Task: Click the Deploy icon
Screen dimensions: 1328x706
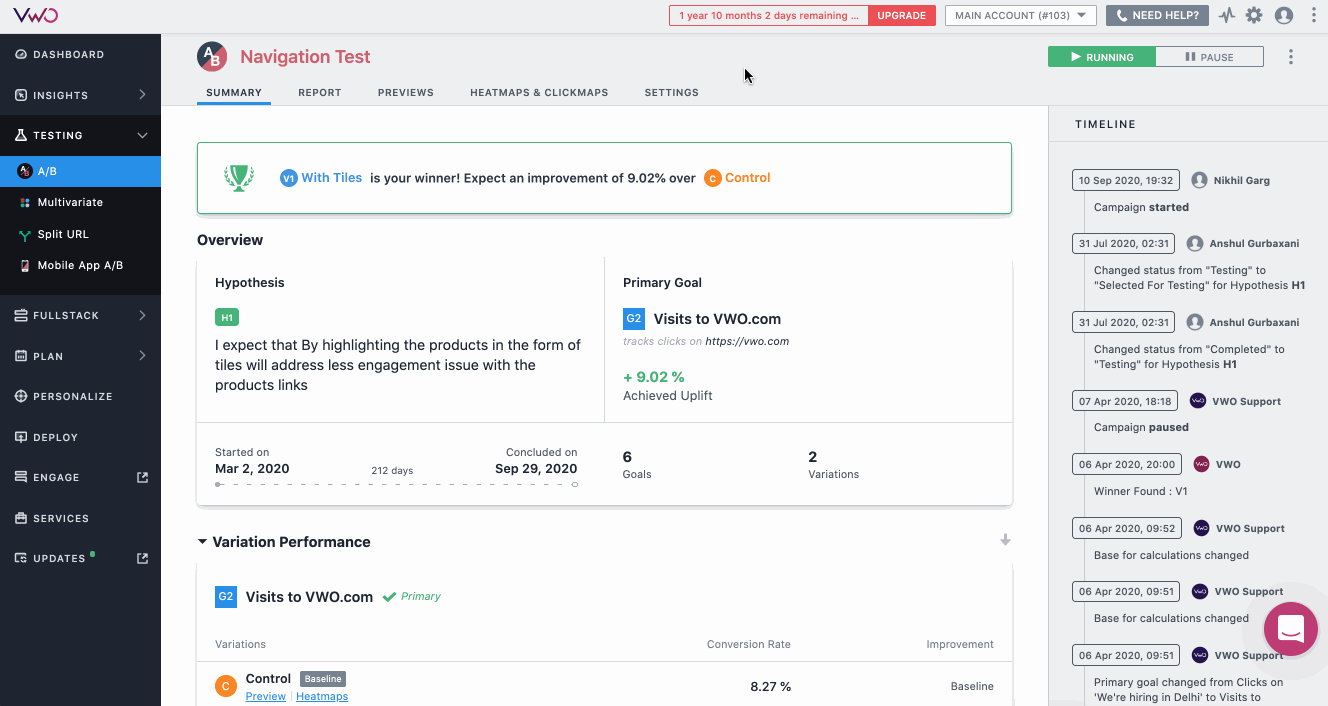Action: coord(21,437)
